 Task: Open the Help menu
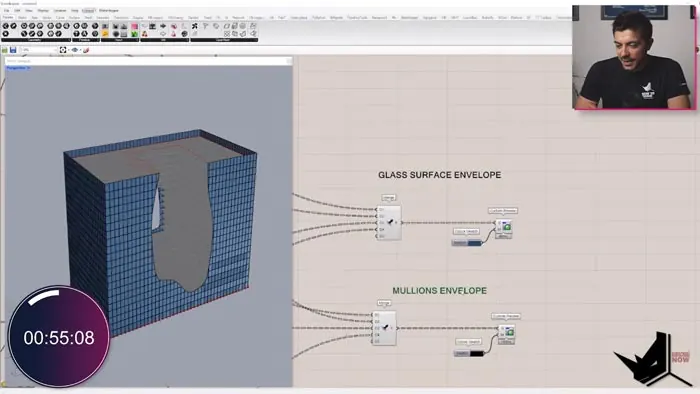tap(75, 10)
